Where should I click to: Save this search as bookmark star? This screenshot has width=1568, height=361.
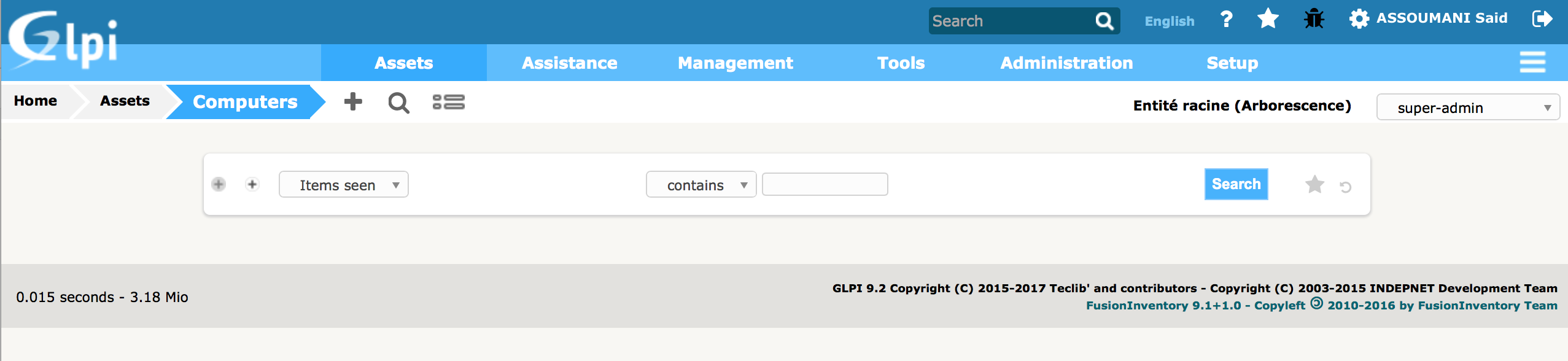1314,184
